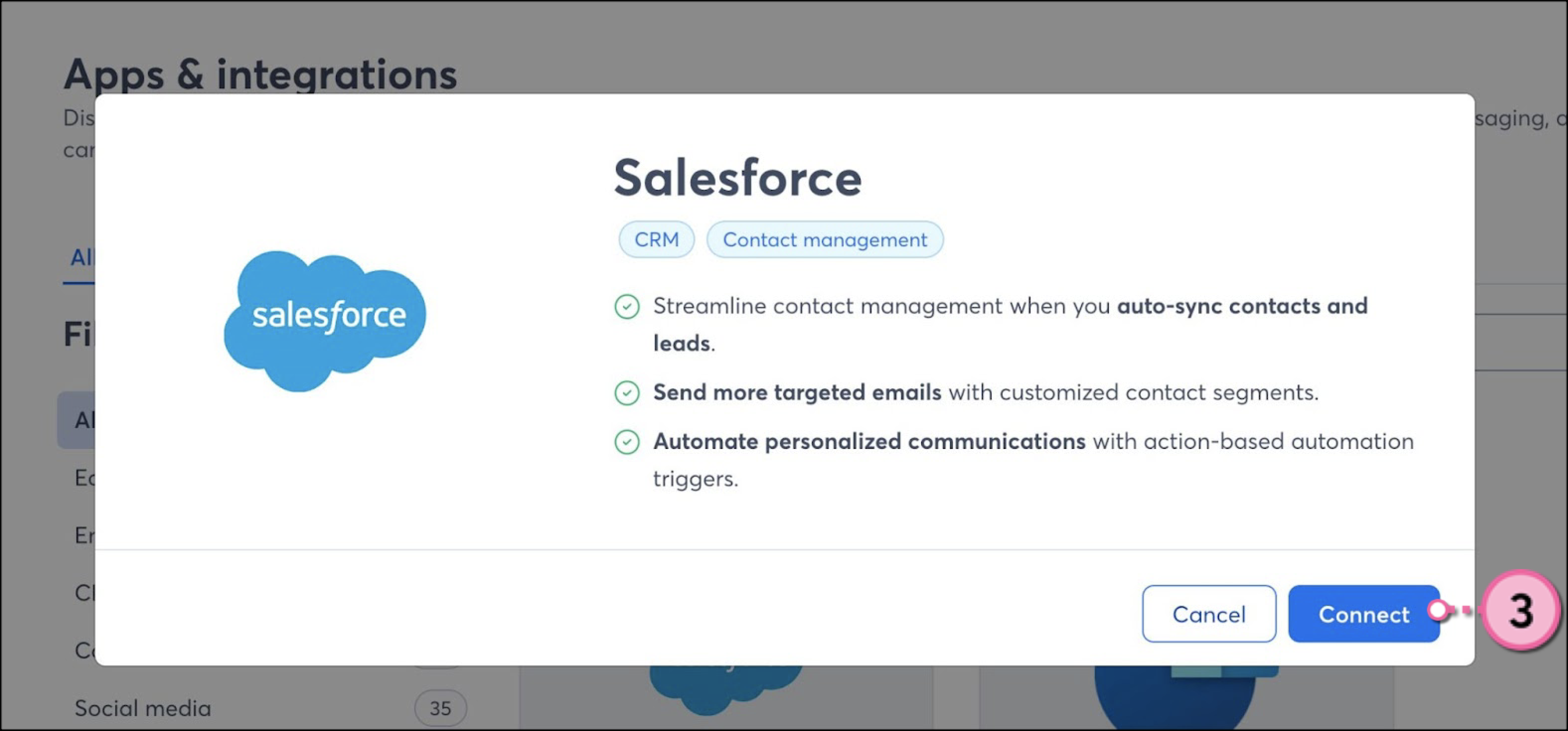Click the checkmark icon beside targeted emails
This screenshot has height=731, width=1568.
(x=627, y=393)
